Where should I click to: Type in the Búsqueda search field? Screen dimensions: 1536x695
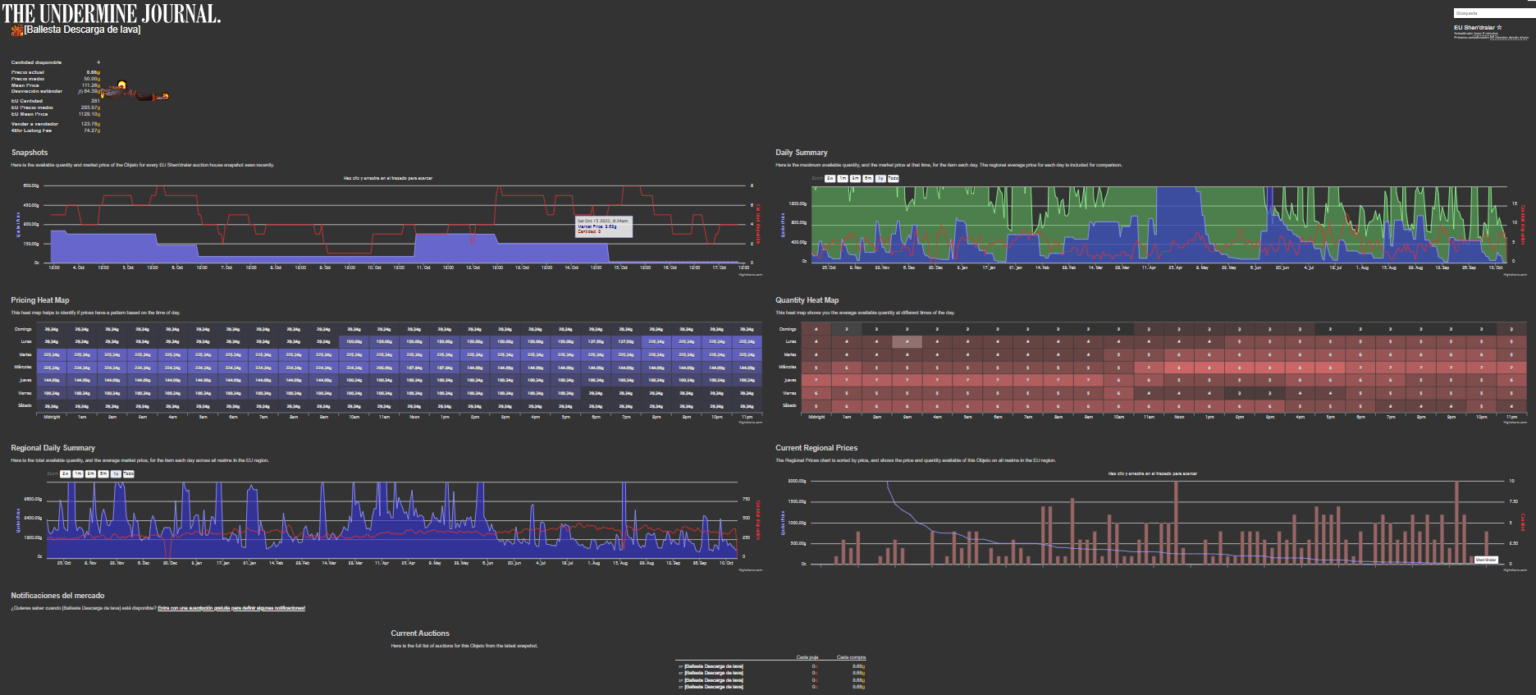tap(1490, 12)
